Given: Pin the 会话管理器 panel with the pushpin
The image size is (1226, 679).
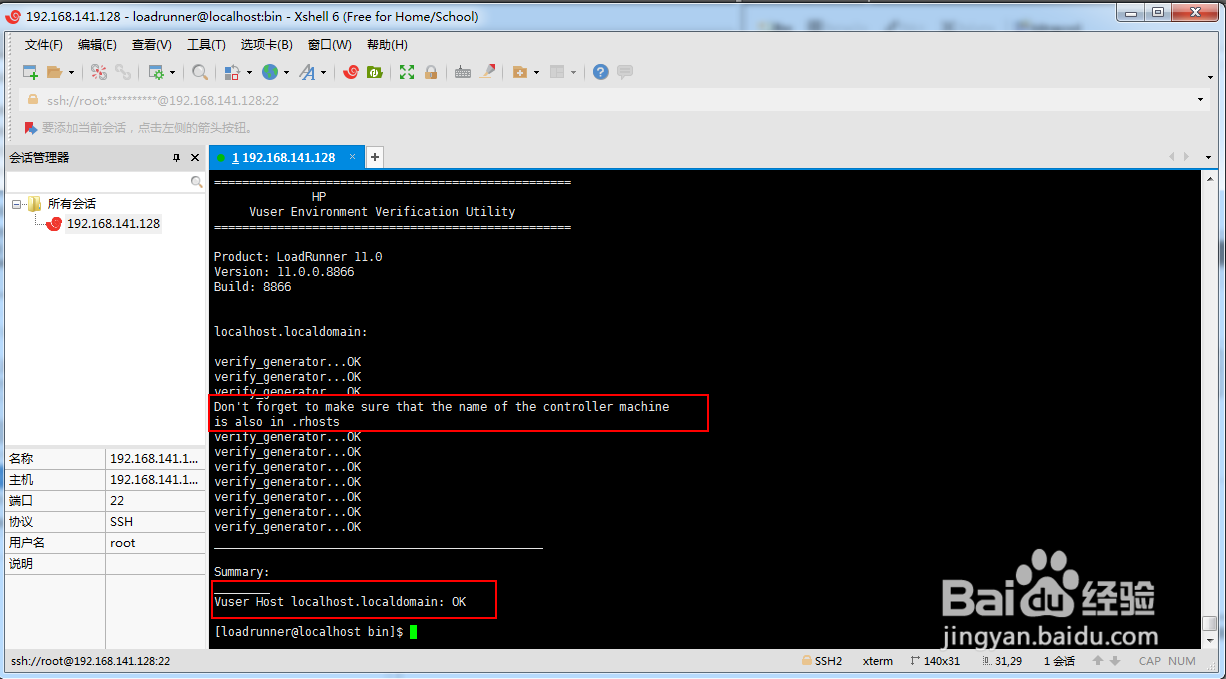Looking at the screenshot, I should tap(176, 158).
